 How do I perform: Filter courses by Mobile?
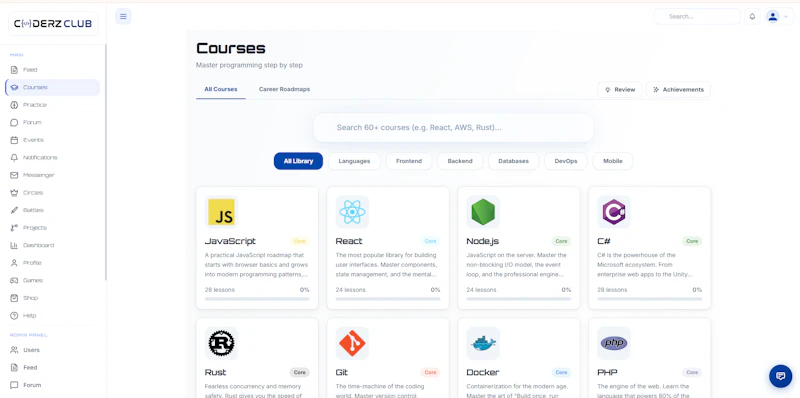tap(613, 161)
